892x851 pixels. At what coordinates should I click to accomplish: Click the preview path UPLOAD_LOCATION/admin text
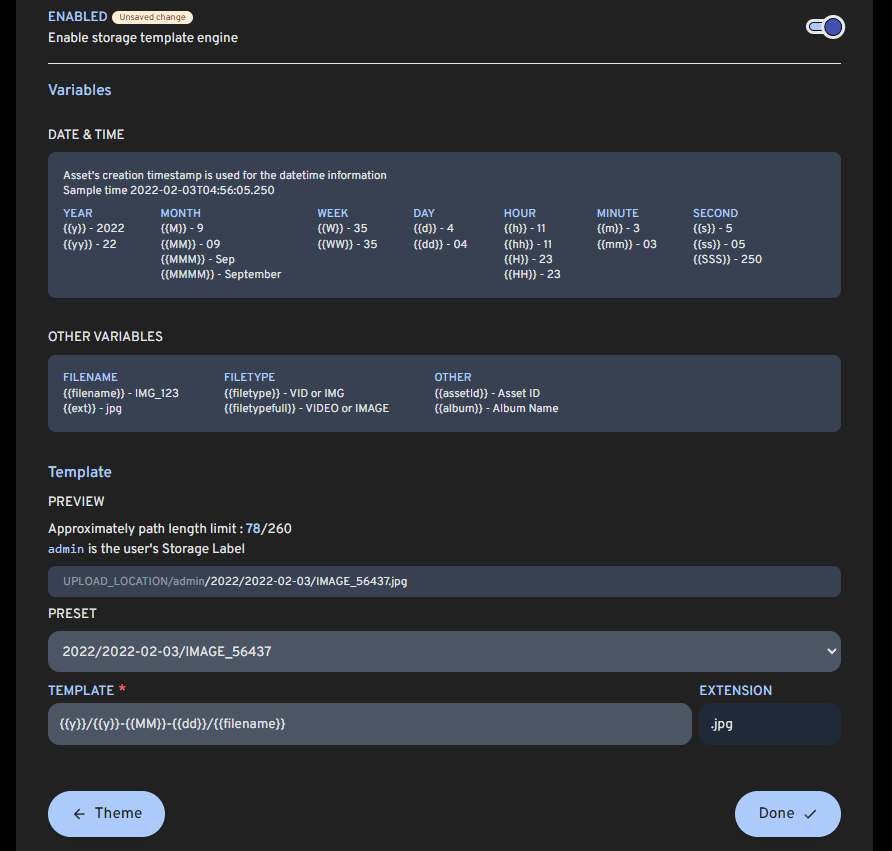[x=133, y=581]
